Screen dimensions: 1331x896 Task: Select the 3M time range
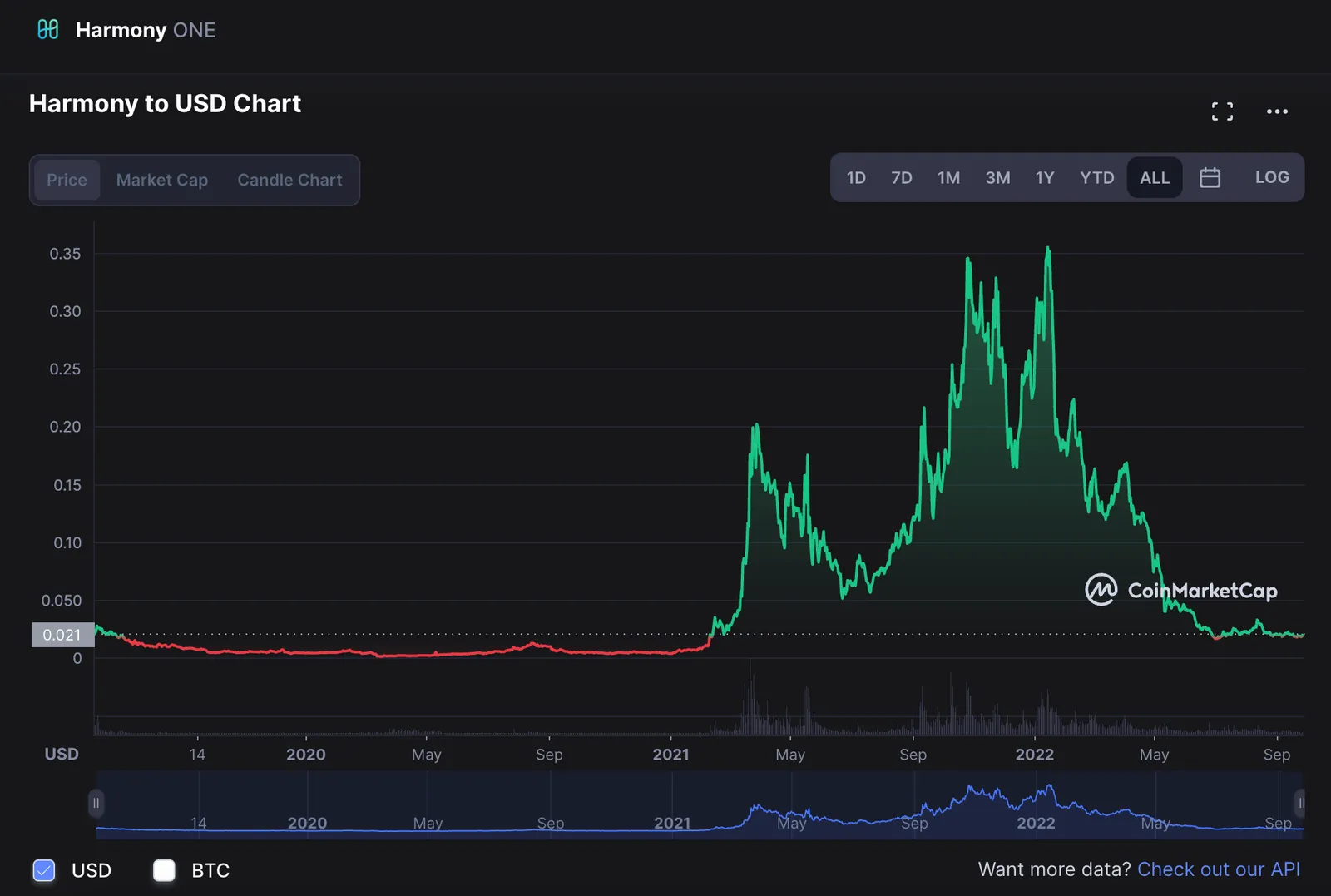click(997, 177)
